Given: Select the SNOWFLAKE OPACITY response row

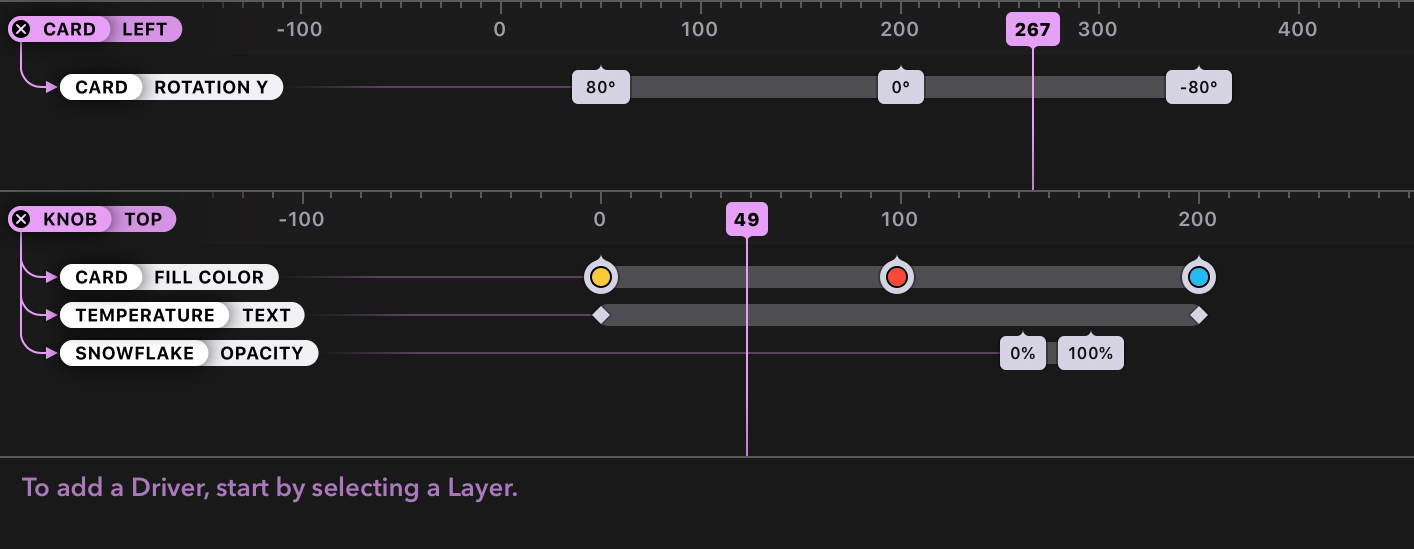Looking at the screenshot, I should [x=189, y=353].
